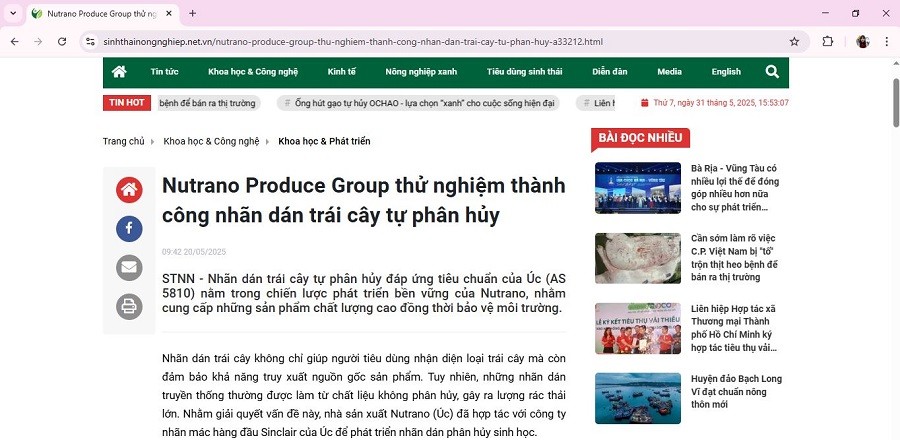Bookmark this page with star icon

[x=794, y=41]
